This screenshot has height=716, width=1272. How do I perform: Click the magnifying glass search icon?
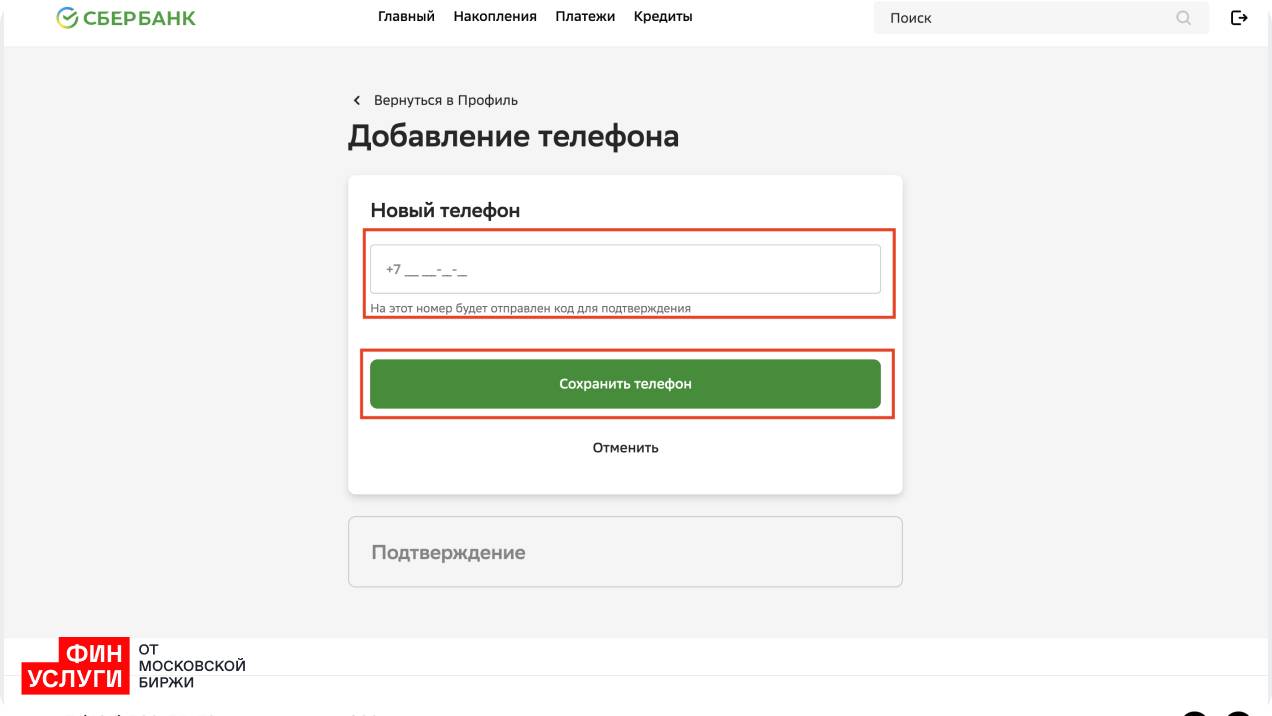1184,18
